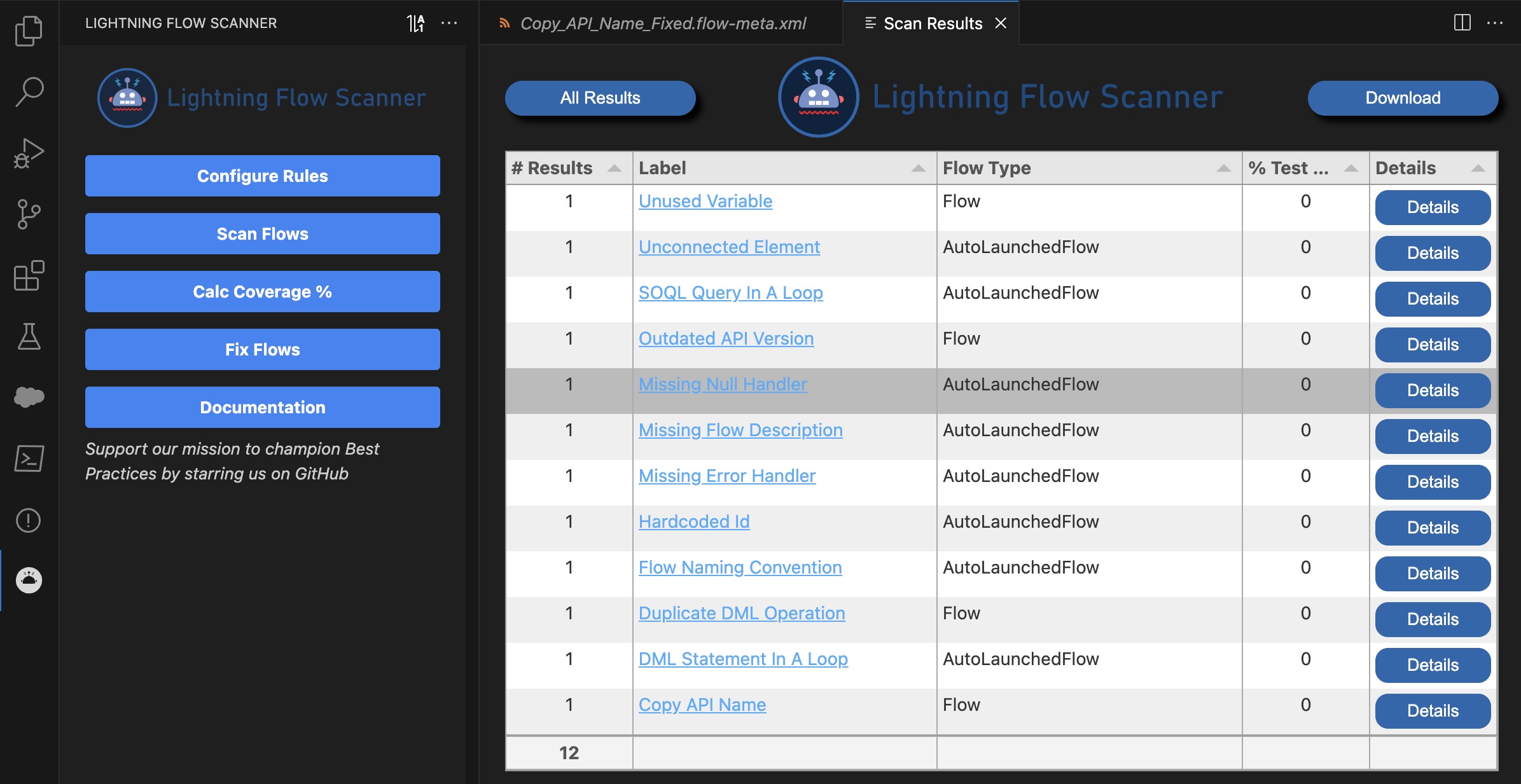Viewport: 1521px width, 784px height.
Task: View Details for Unused Variable row
Action: click(1433, 207)
